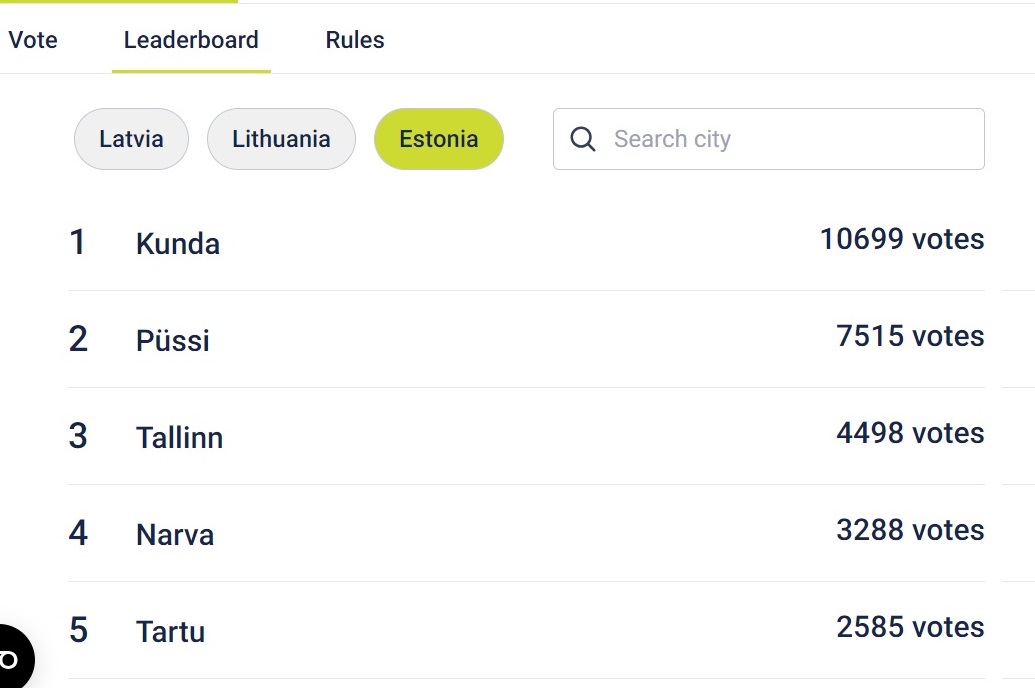
Task: Click the 3288 votes count for Narva
Action: pyautogui.click(x=910, y=530)
